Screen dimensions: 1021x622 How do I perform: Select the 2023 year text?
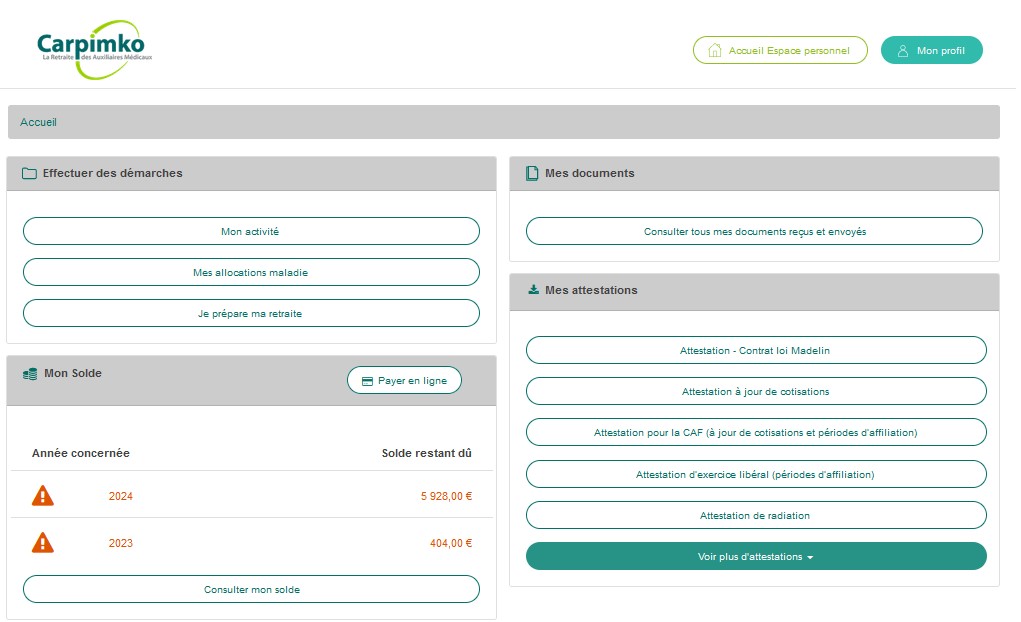tap(120, 543)
